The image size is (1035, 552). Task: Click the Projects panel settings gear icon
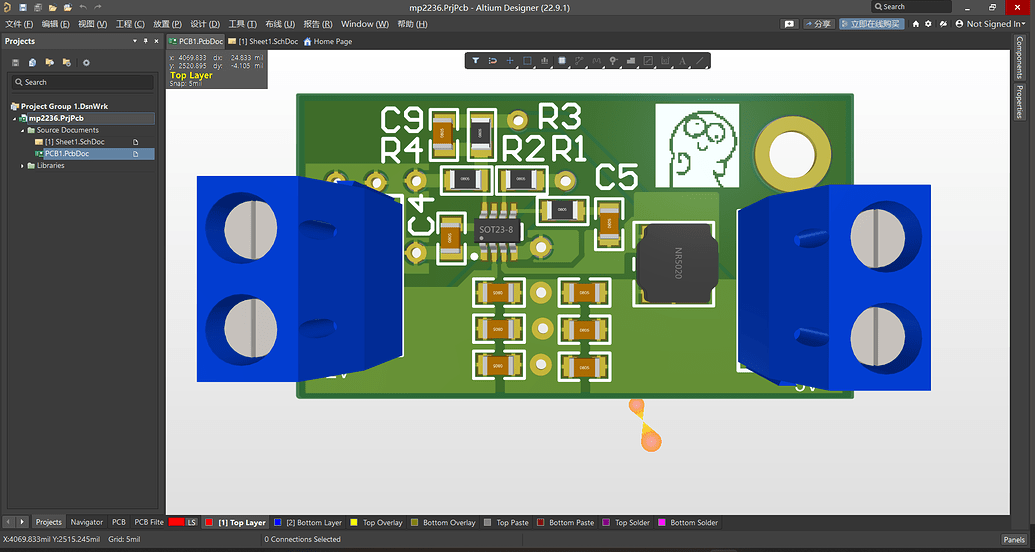[86, 62]
